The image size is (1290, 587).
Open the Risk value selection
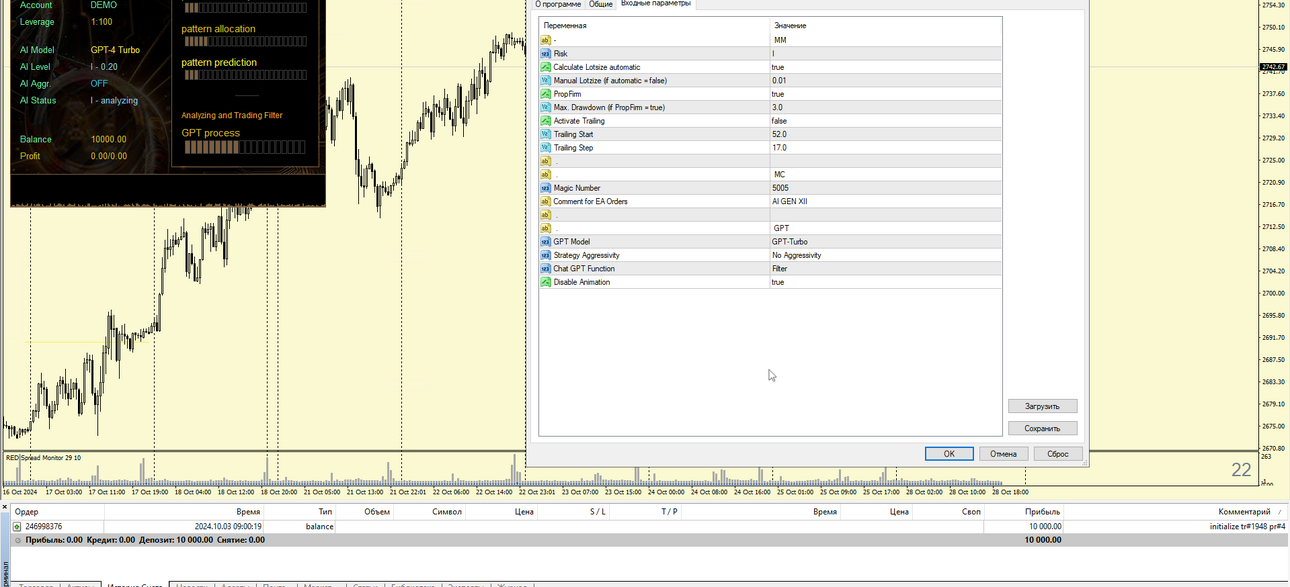(885, 53)
